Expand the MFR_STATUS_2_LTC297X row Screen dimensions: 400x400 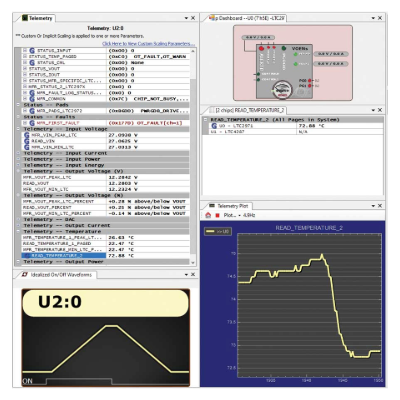pyautogui.click(x=25, y=87)
